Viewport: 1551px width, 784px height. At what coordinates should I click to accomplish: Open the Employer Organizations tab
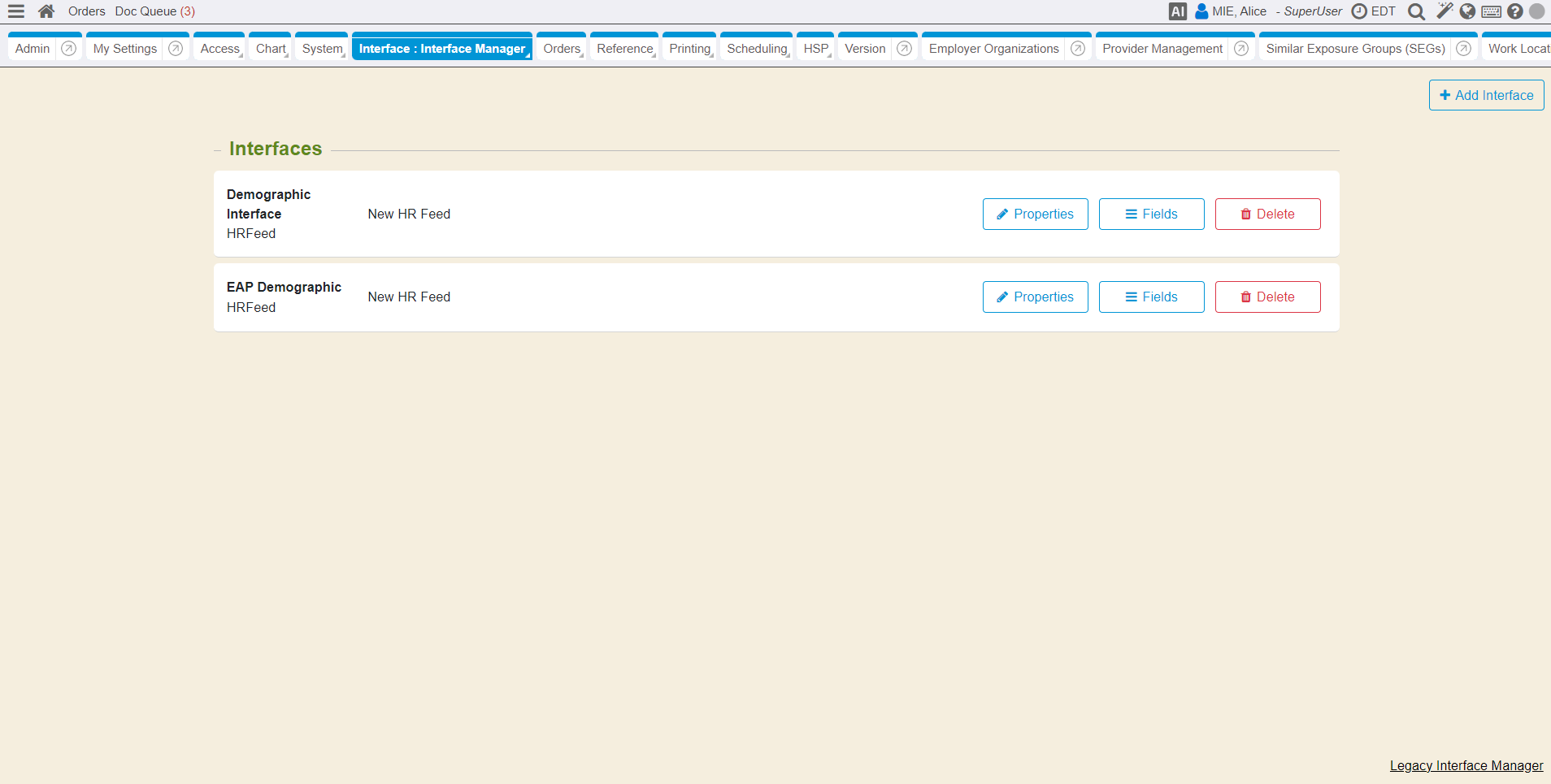pyautogui.click(x=993, y=49)
